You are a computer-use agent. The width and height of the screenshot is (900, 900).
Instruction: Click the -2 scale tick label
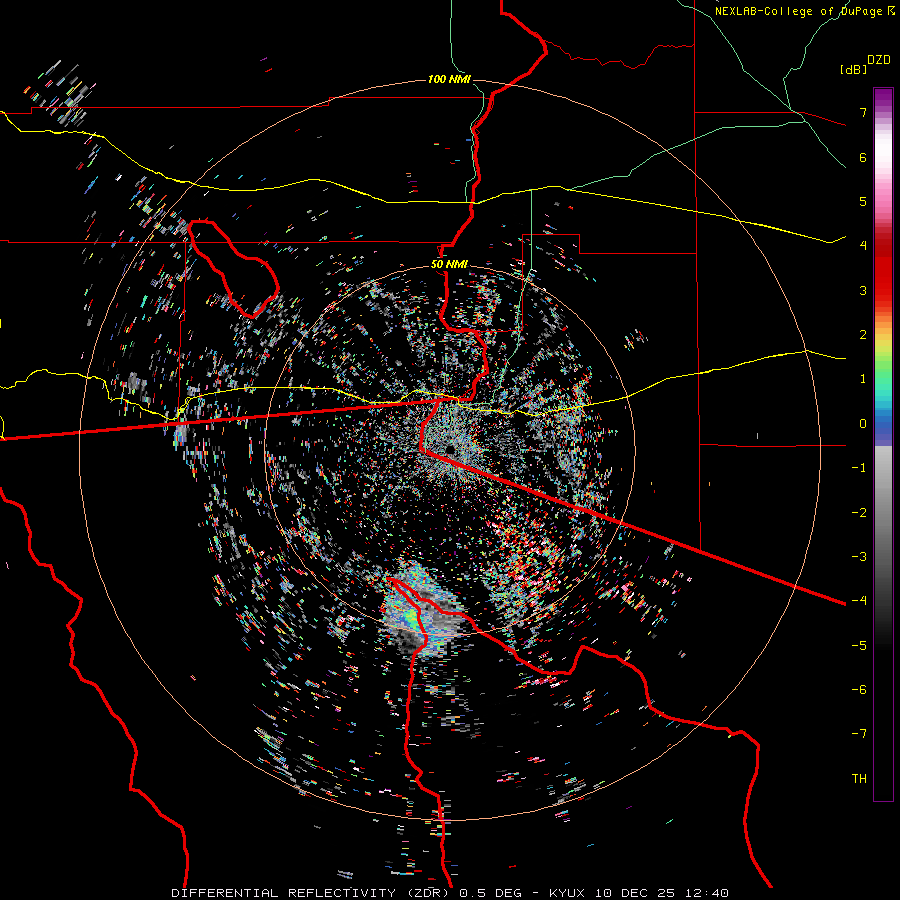(859, 513)
